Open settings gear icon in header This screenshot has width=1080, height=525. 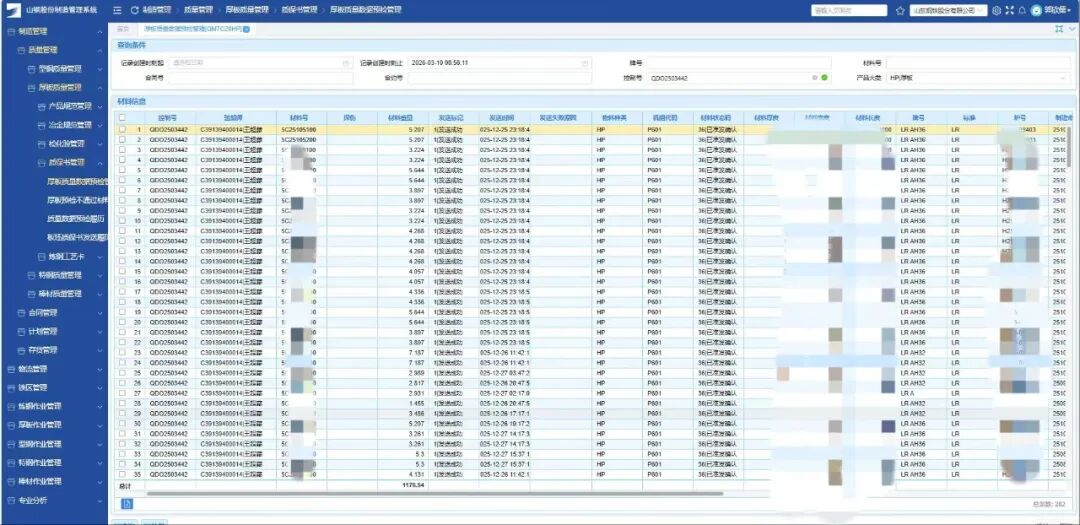pyautogui.click(x=996, y=10)
